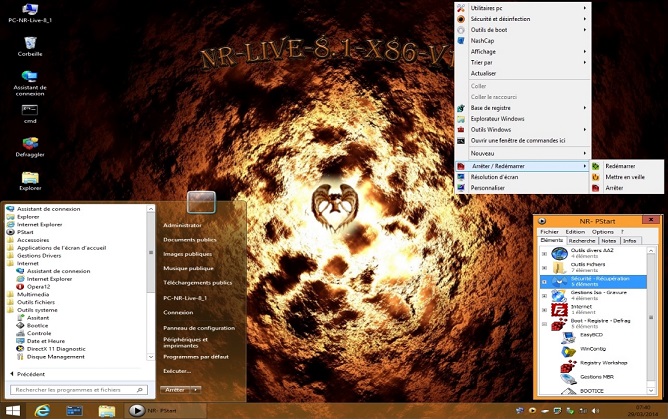Open the yellow folder icon on the taskbar
This screenshot has width=668, height=419.
click(107, 411)
